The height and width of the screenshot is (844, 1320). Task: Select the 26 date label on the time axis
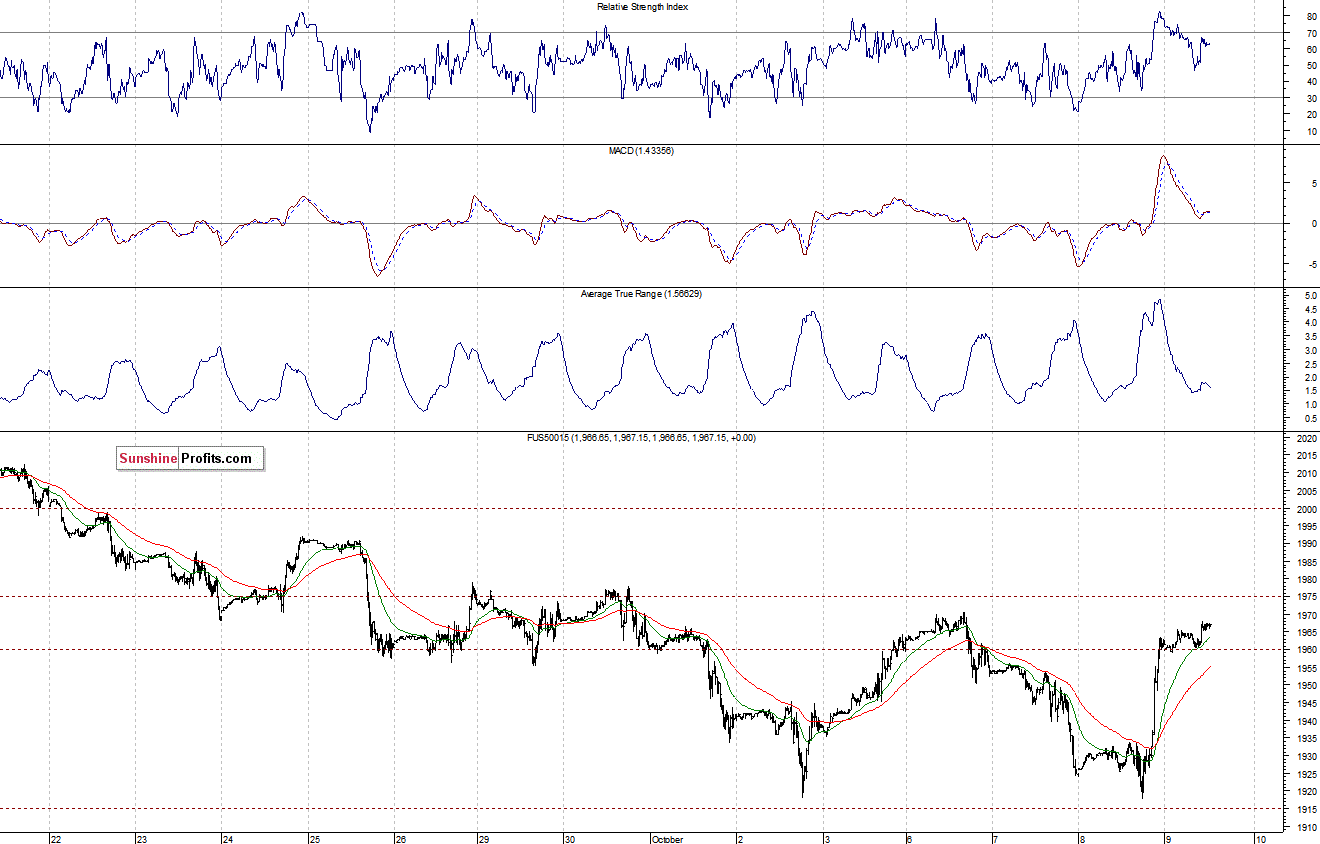tap(400, 840)
